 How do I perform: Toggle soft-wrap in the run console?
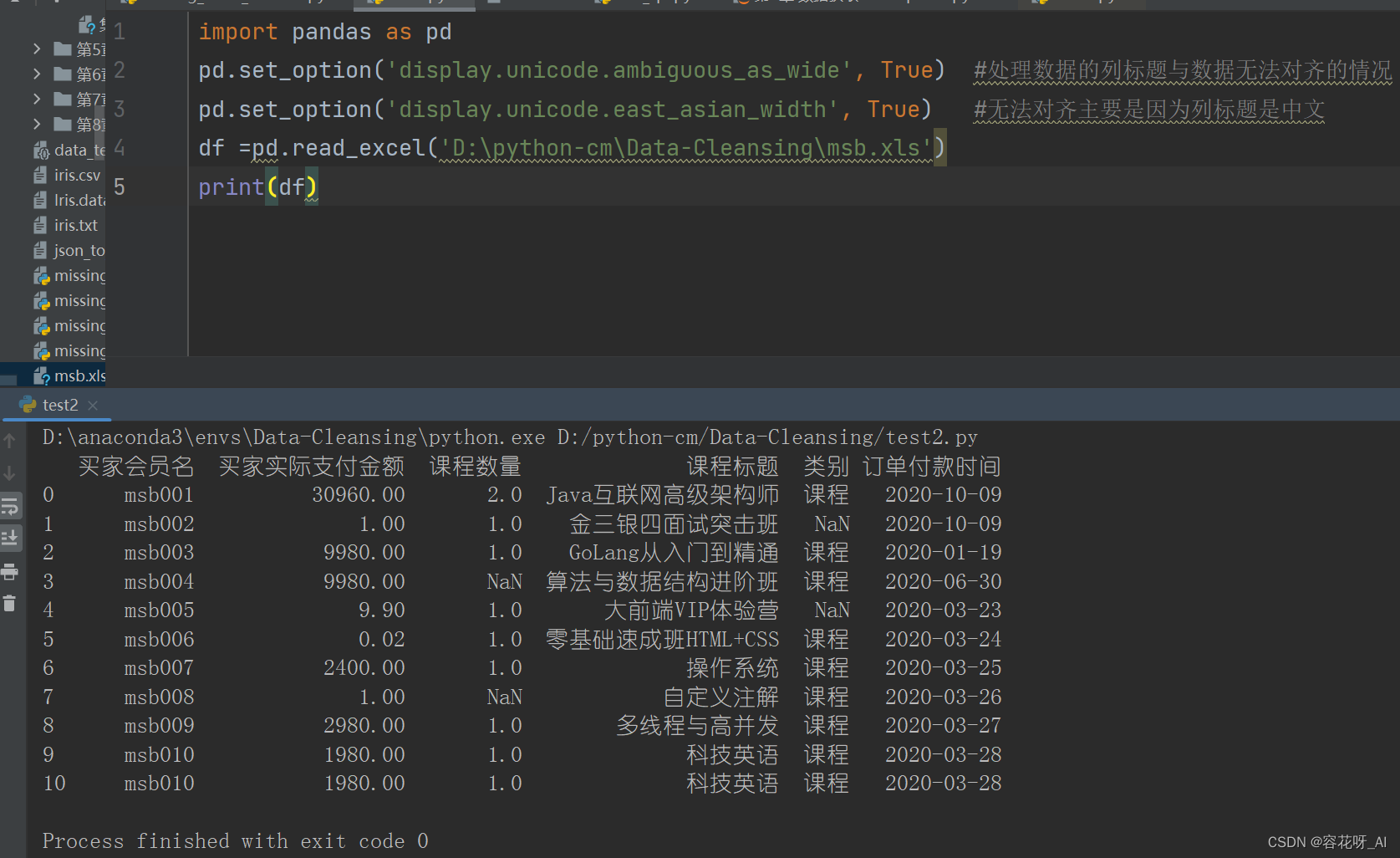(10, 506)
